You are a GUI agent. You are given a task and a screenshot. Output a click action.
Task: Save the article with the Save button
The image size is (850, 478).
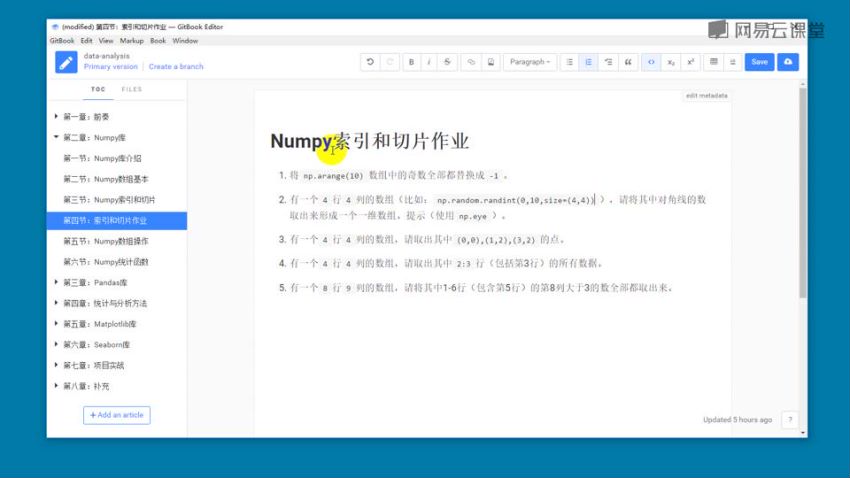759,62
